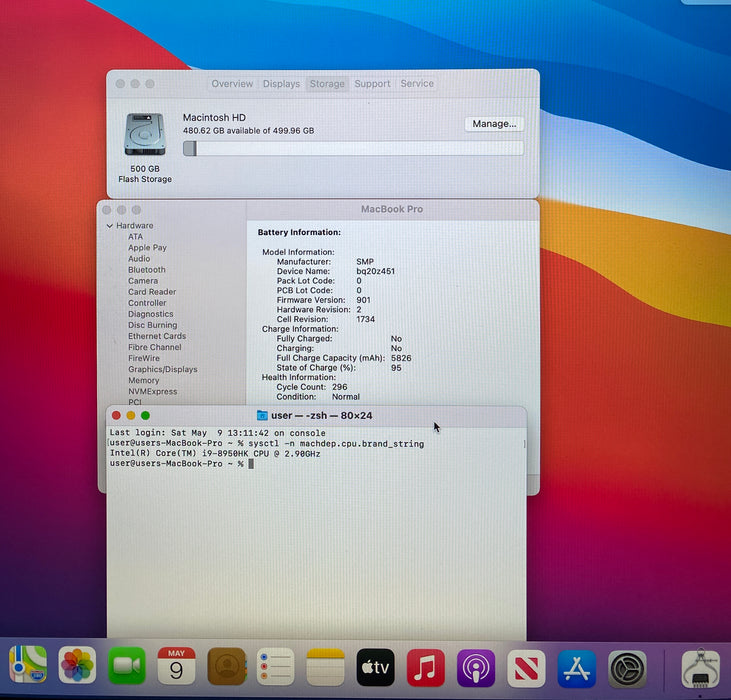
Task: Click the Macintosh HD drive icon
Action: pyautogui.click(x=145, y=134)
